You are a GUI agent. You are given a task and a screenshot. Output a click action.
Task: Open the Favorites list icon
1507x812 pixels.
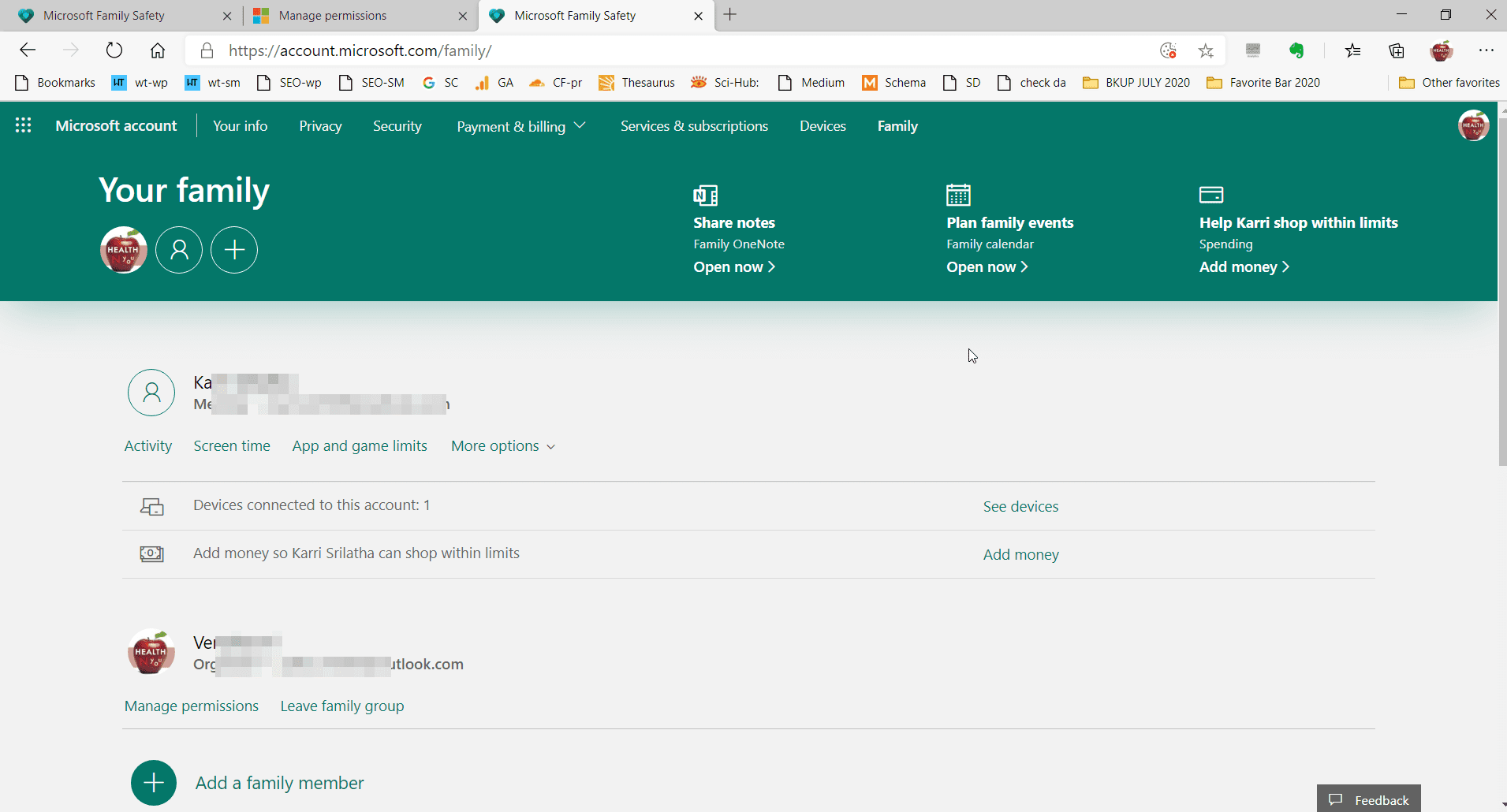click(x=1353, y=50)
